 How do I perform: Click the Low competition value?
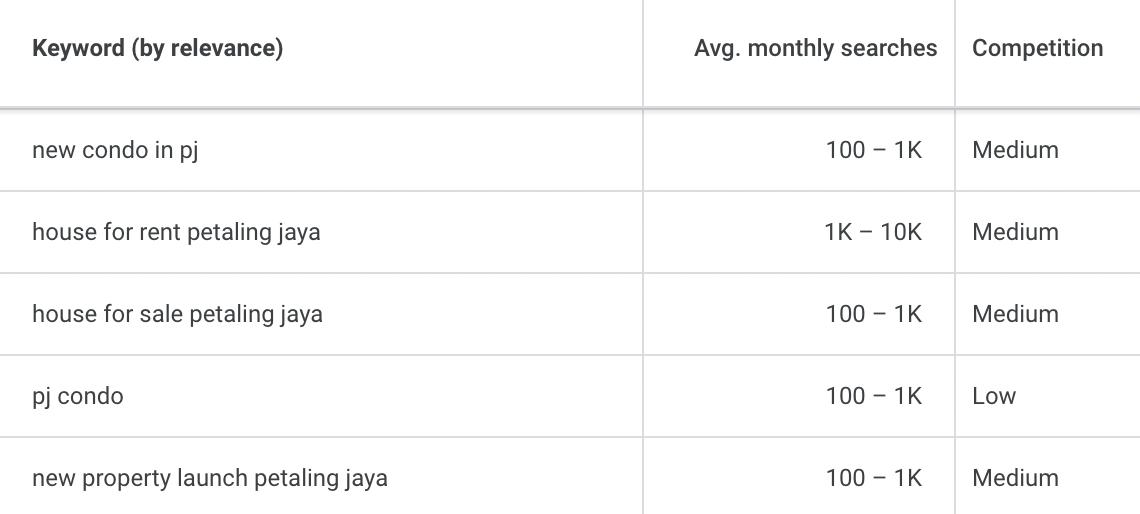994,396
